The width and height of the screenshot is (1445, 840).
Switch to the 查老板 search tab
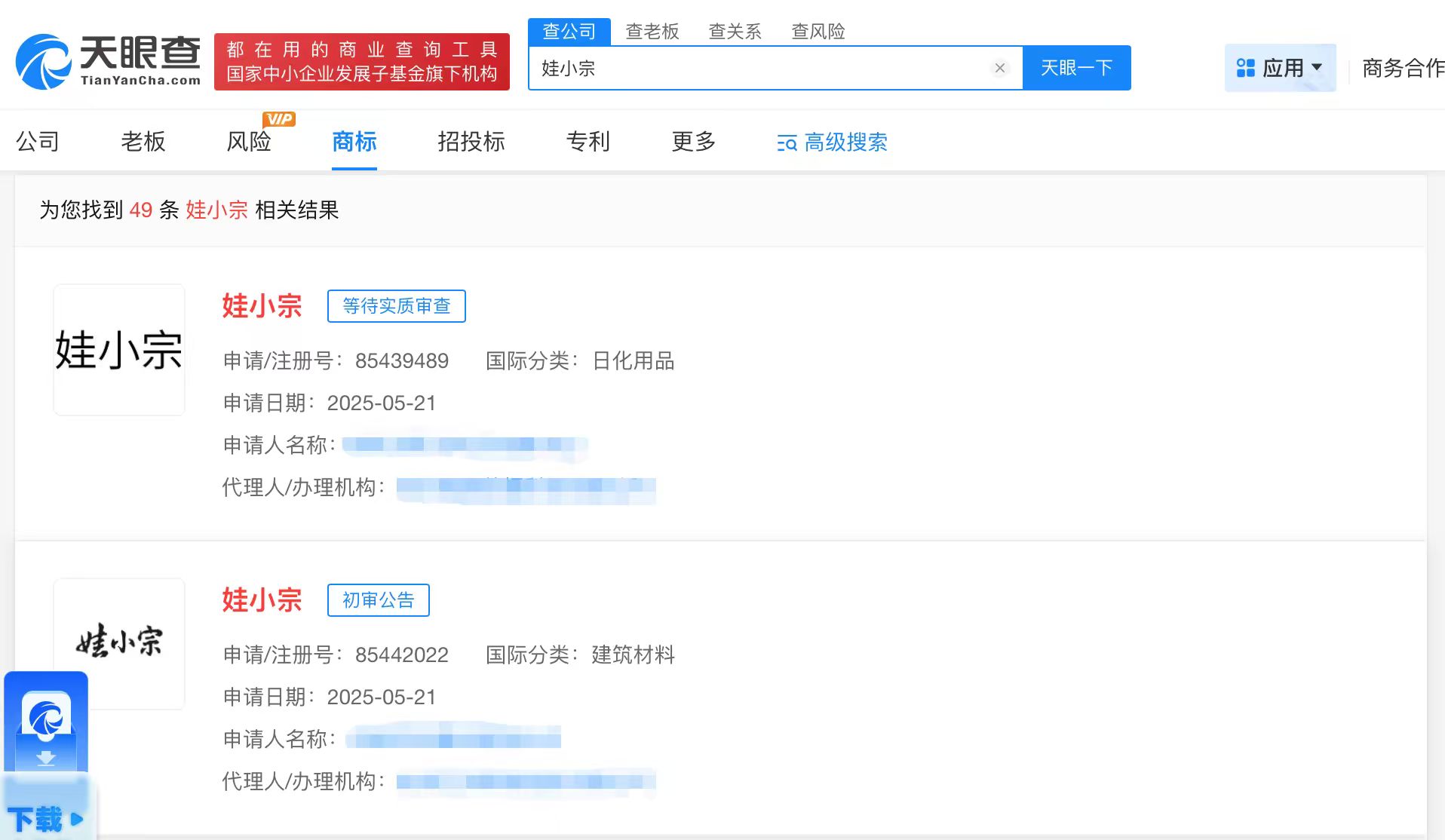[x=652, y=31]
